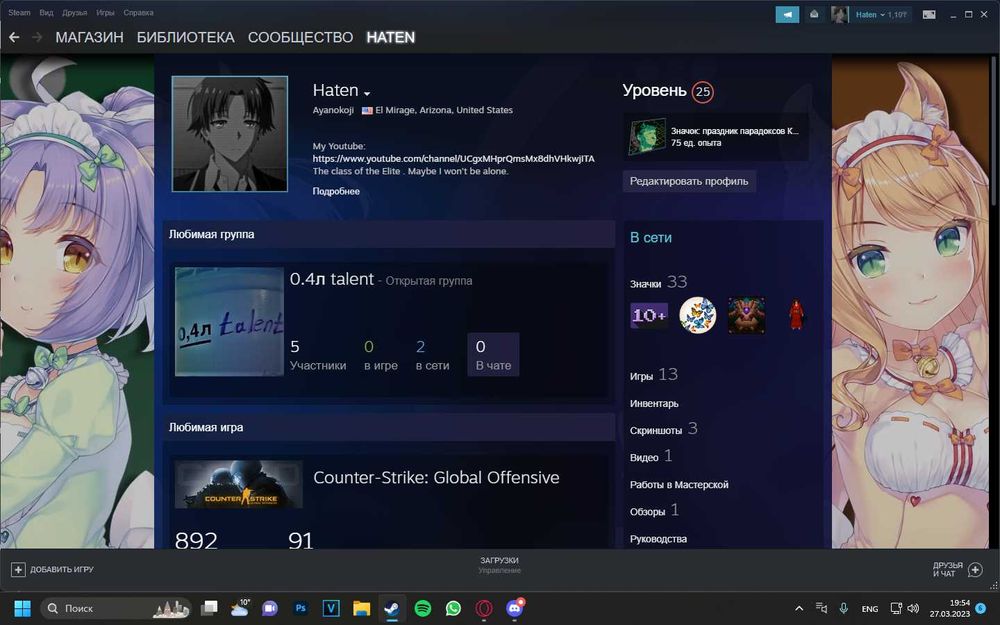This screenshot has height=625, width=1000.
Task: Click the volume speaker tray icon
Action: click(913, 608)
